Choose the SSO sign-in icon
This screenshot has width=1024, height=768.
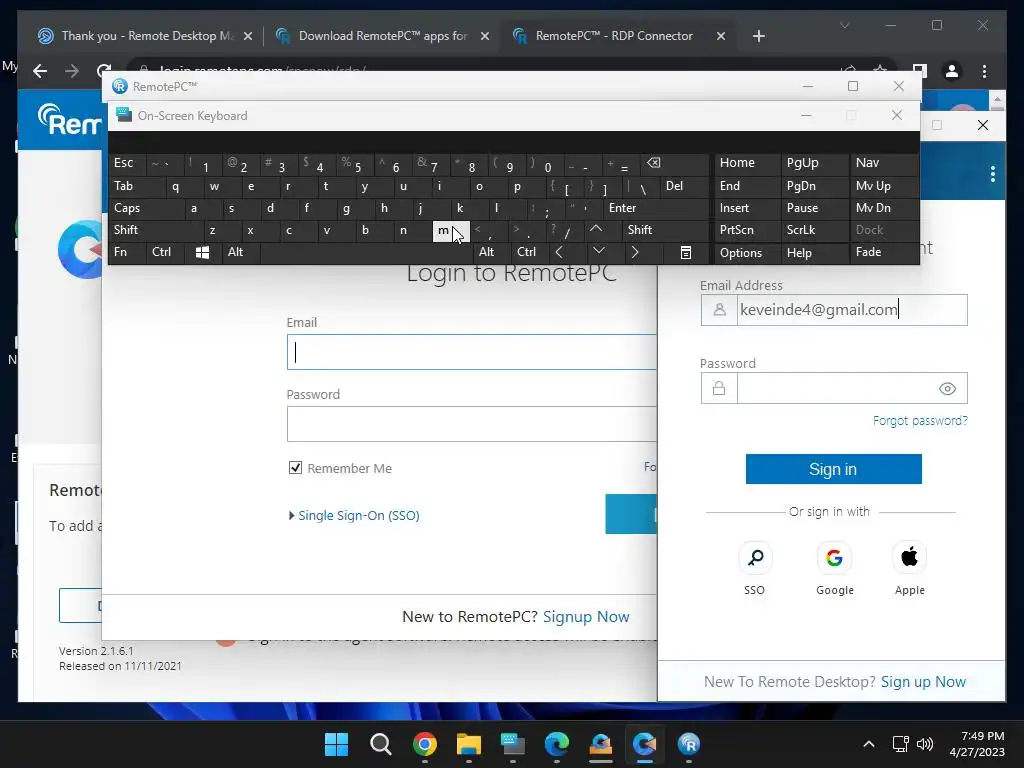756,558
